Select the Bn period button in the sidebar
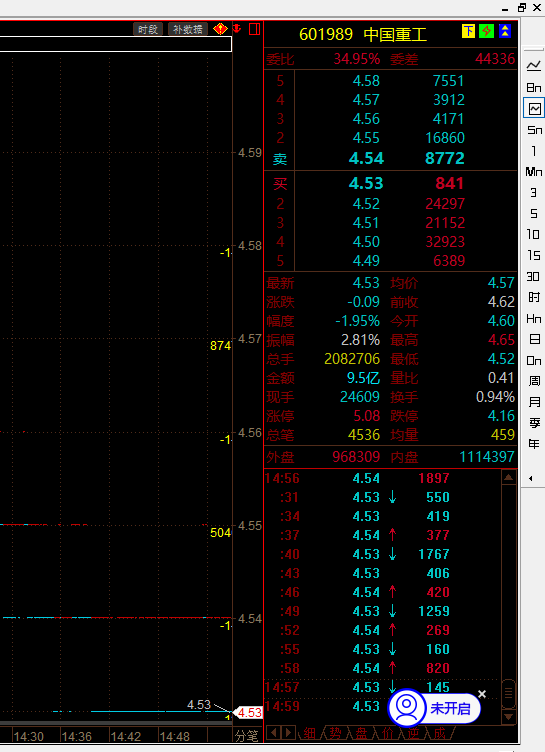Image resolution: width=545 pixels, height=752 pixels. (x=534, y=87)
